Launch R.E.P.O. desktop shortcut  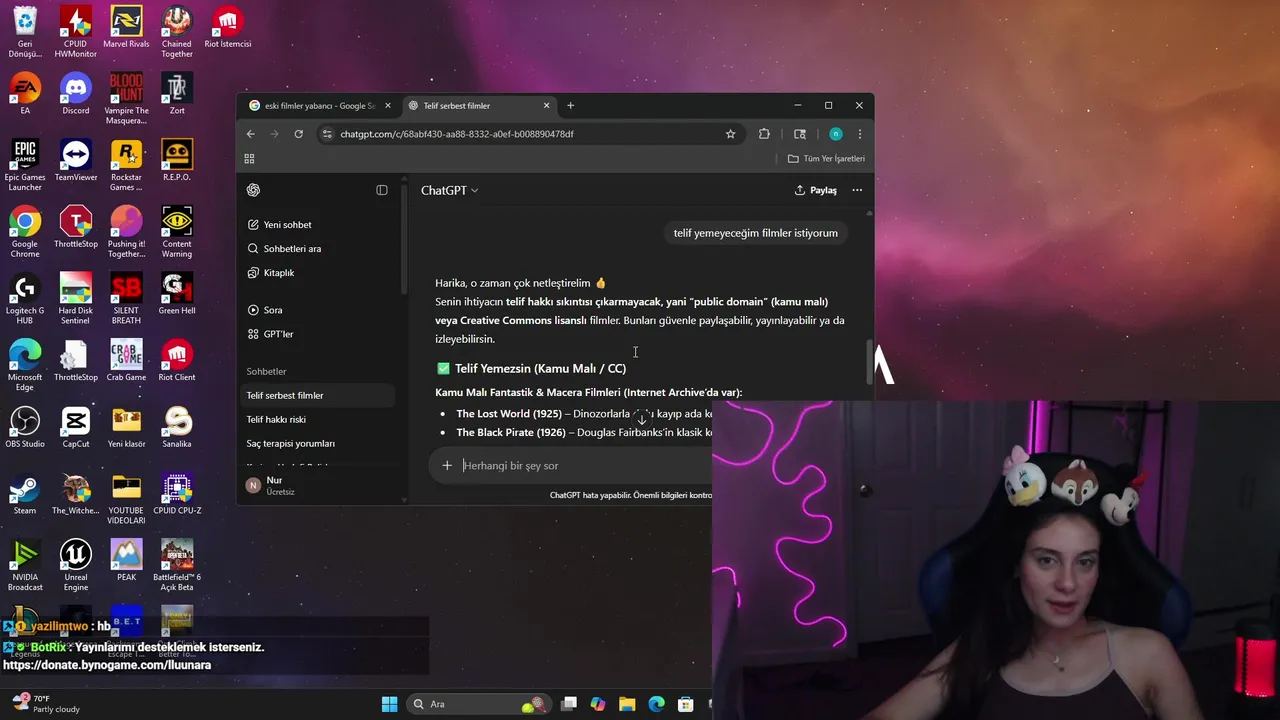tap(177, 160)
